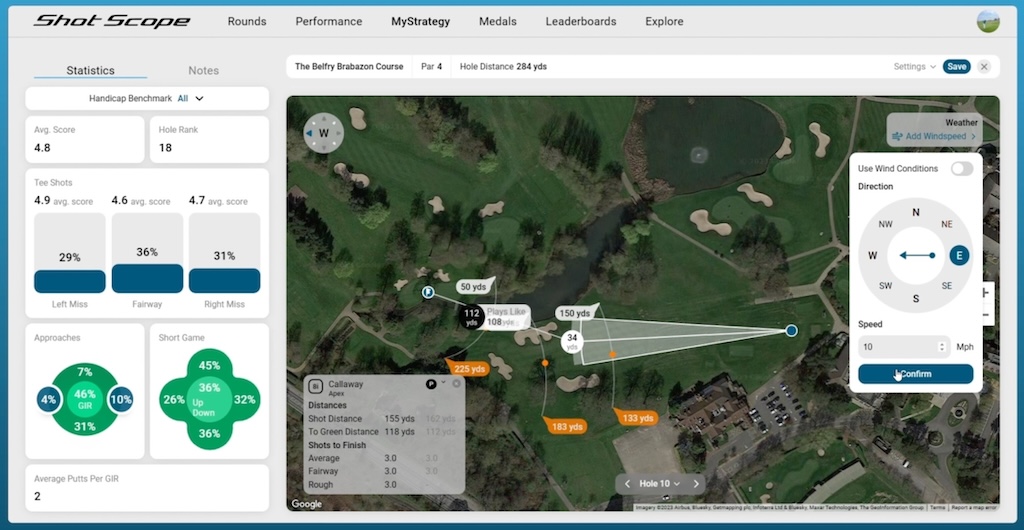Open the map Terms link

pos(937,508)
